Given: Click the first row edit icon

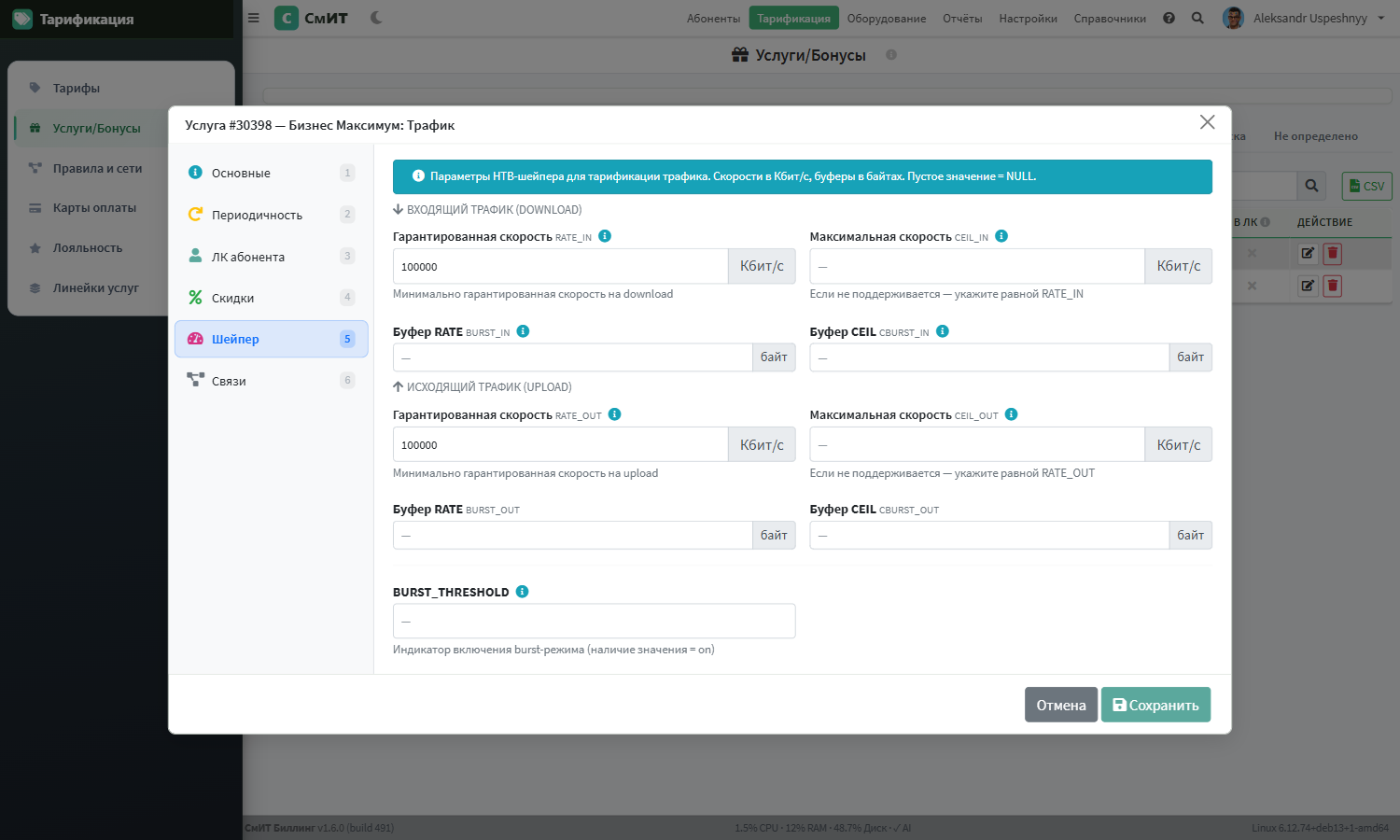Looking at the screenshot, I should [1308, 253].
